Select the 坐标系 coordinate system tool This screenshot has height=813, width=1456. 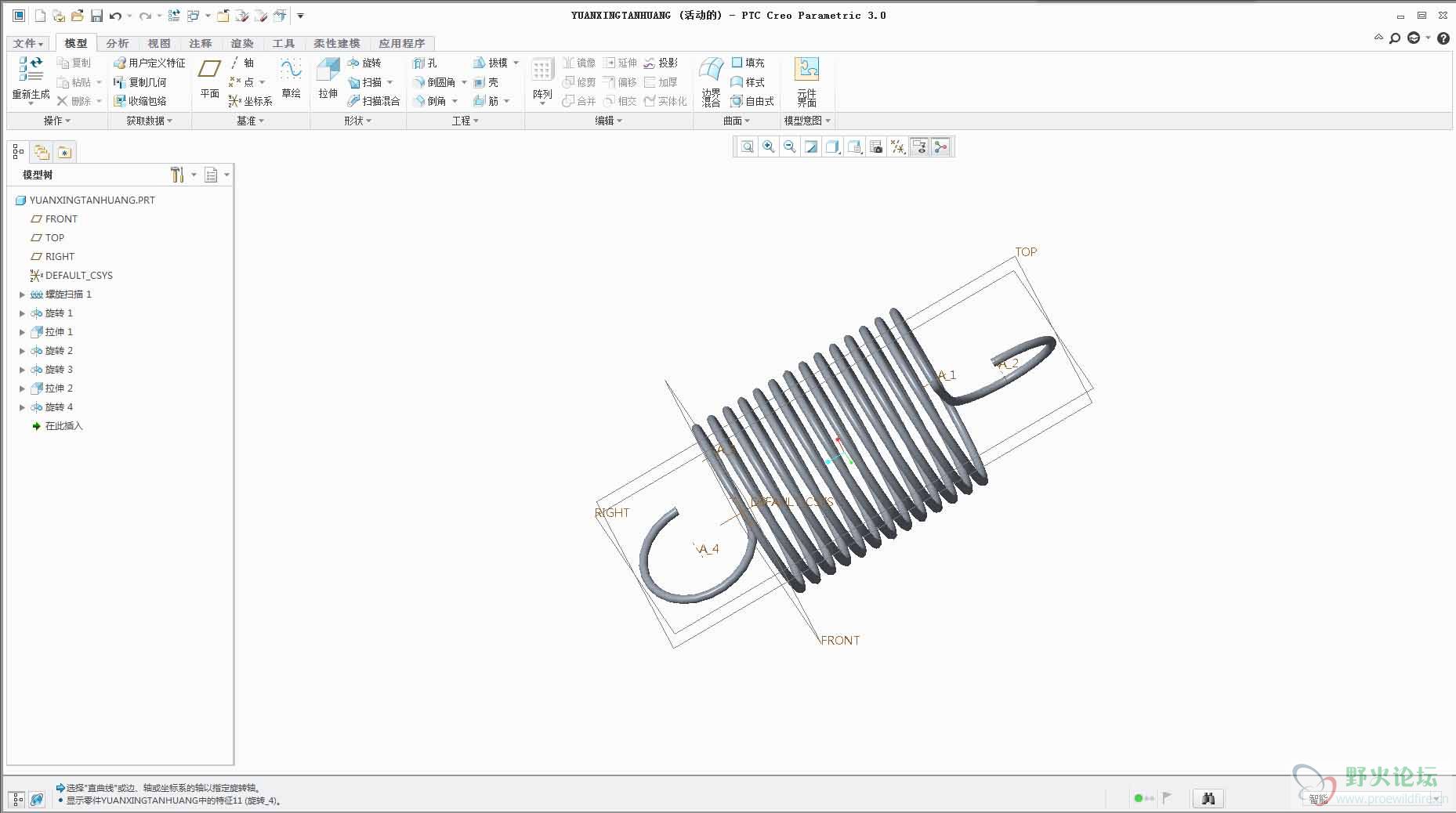coord(251,101)
